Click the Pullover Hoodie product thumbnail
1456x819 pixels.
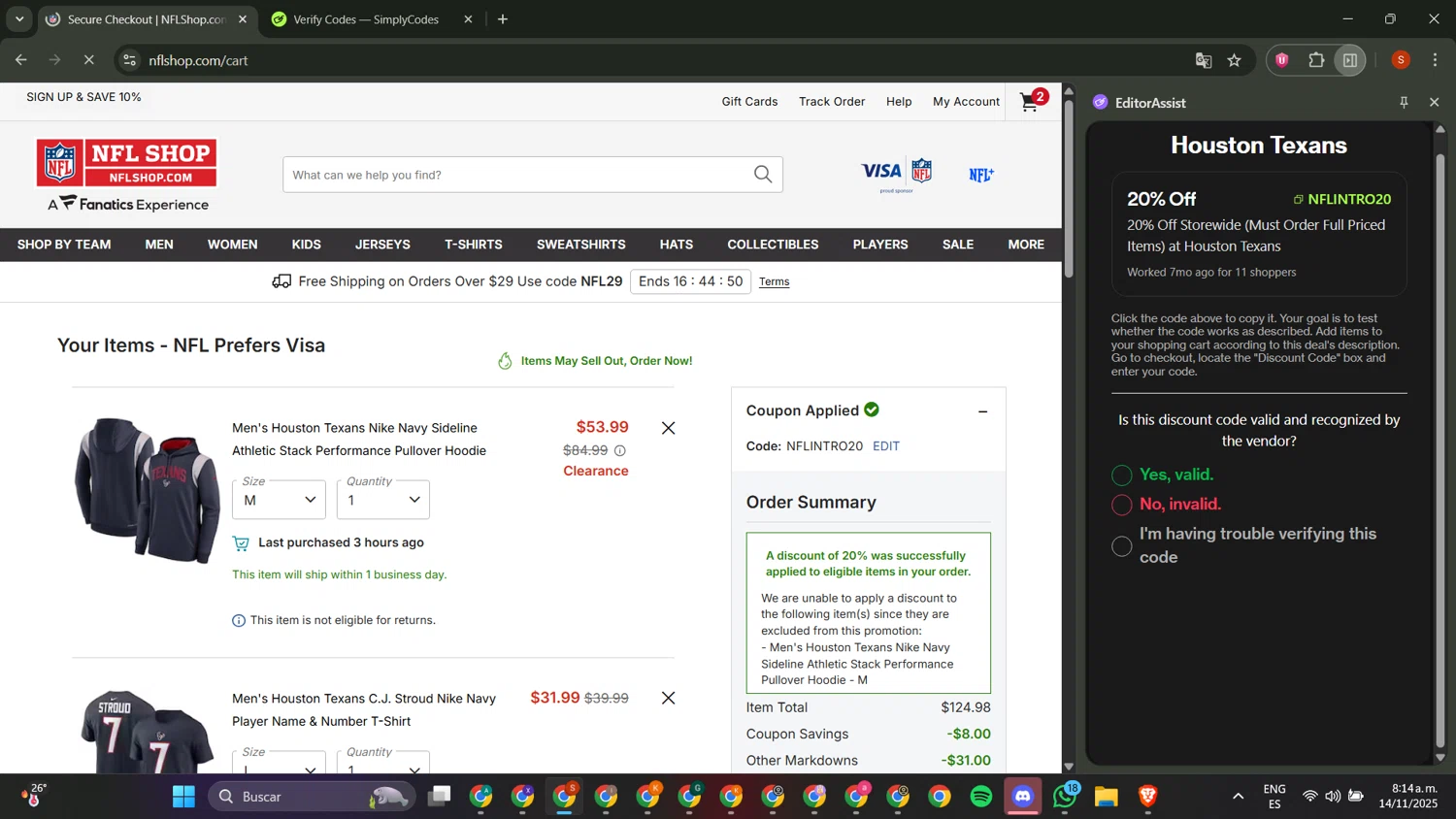click(148, 490)
